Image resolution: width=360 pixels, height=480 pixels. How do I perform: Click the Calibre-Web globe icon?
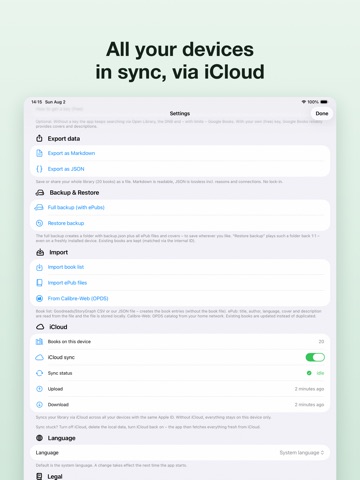coord(39,298)
